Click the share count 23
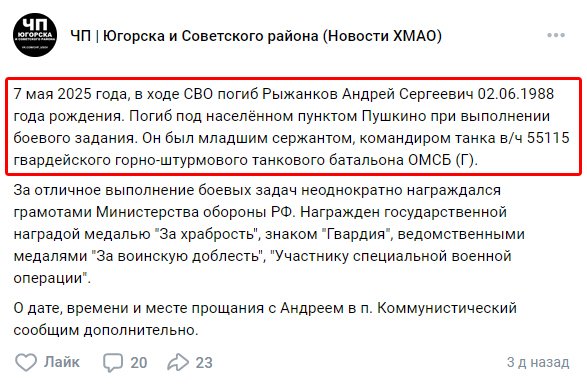The height and width of the screenshot is (385, 587). coord(204,363)
